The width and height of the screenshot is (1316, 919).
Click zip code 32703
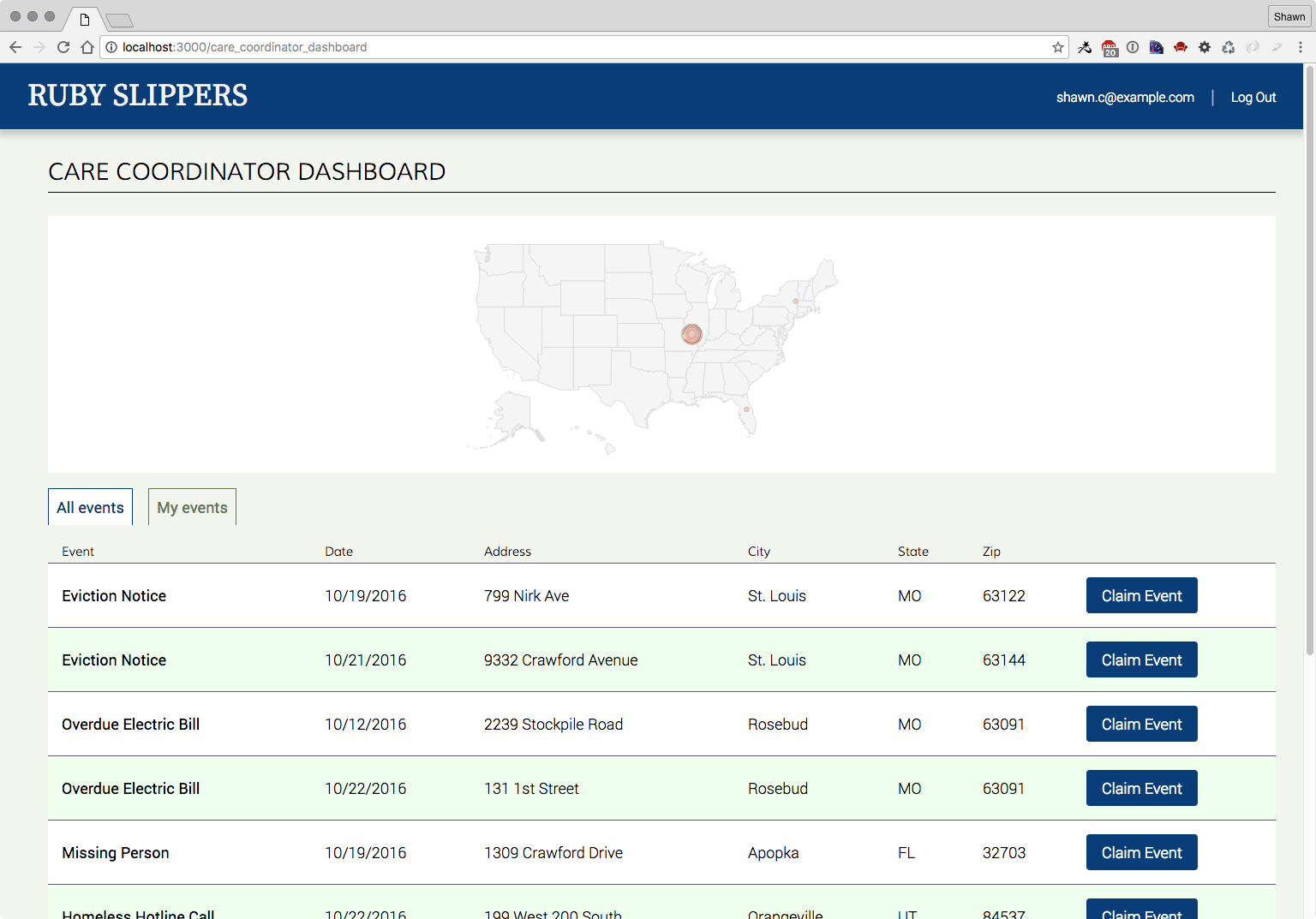[x=1004, y=852]
